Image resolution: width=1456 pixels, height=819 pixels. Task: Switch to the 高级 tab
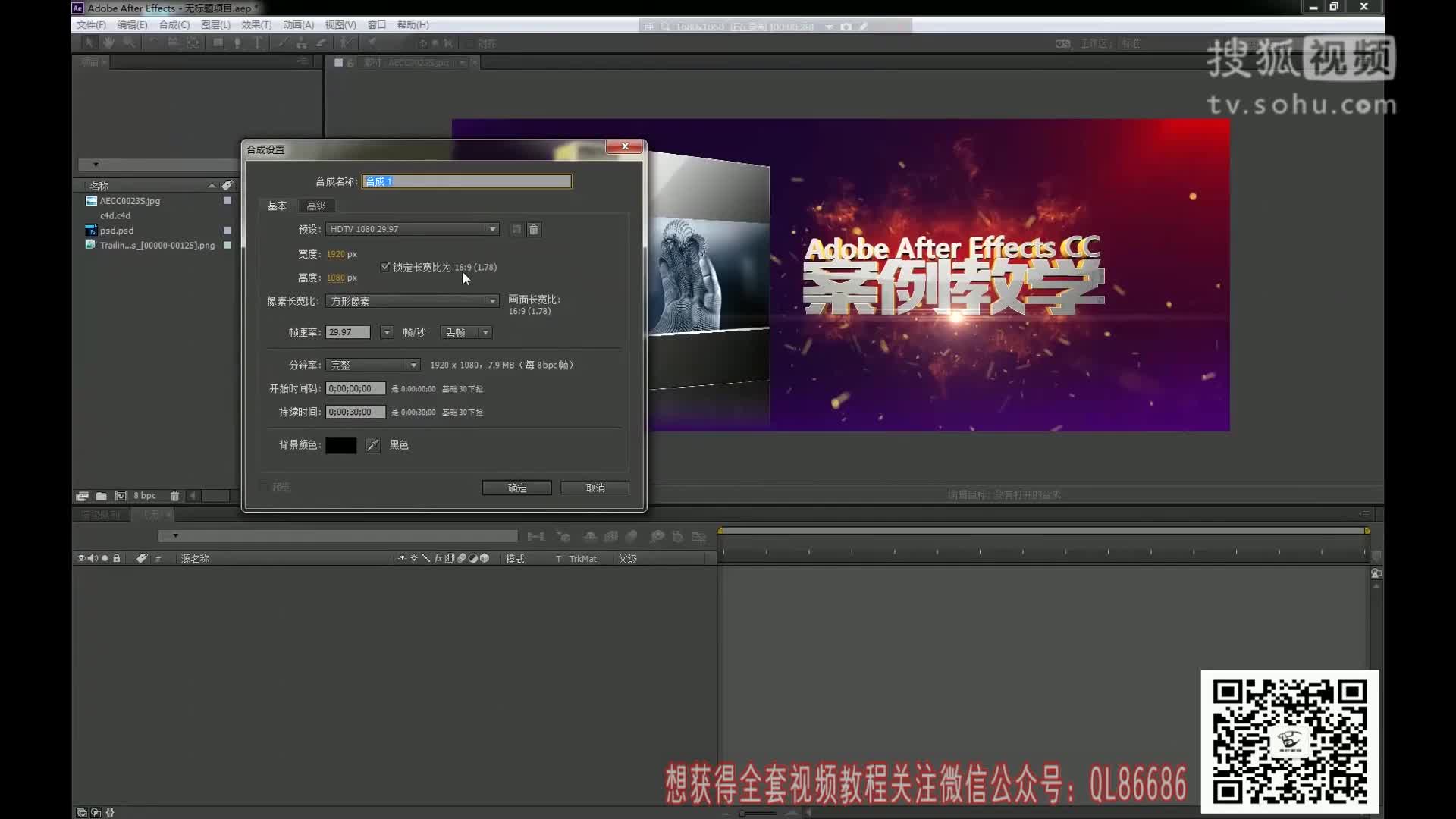coord(316,206)
